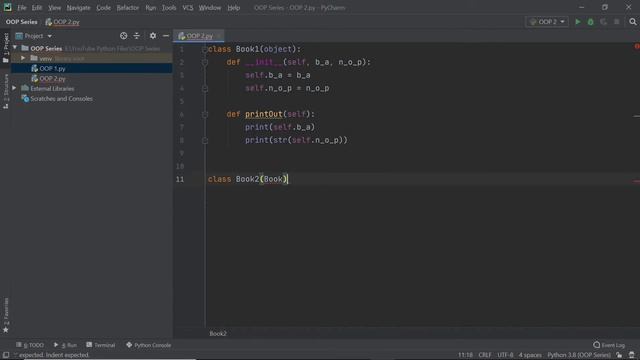
Task: Click OOP 2.py breadcrumb in navigation bar
Action: pos(62,22)
